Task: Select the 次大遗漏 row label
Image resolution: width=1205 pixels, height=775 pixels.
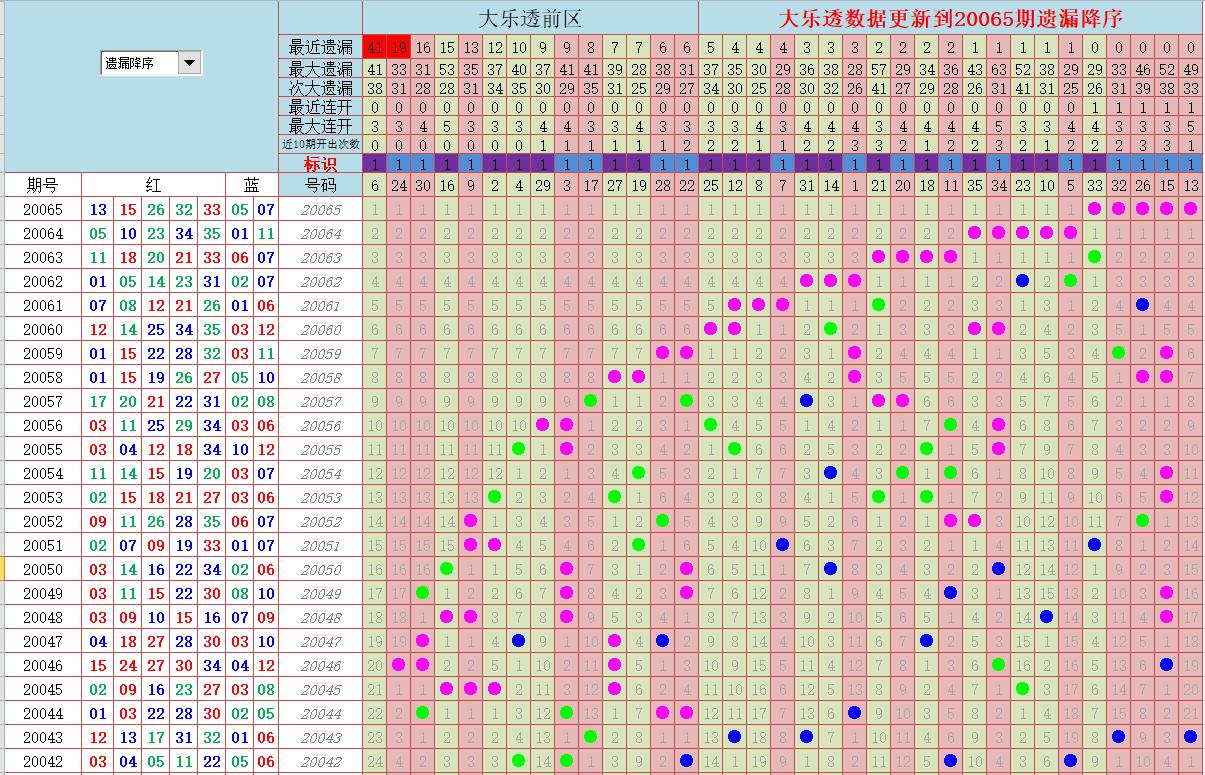Action: [320, 88]
